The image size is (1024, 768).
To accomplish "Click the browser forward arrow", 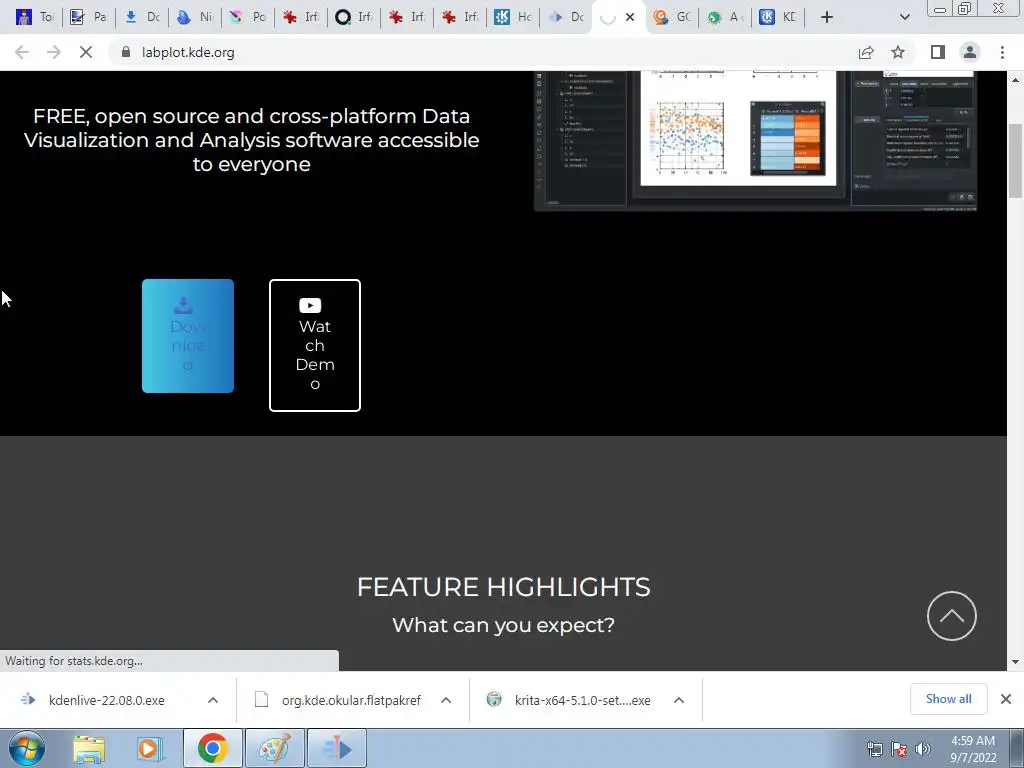I will tap(54, 52).
